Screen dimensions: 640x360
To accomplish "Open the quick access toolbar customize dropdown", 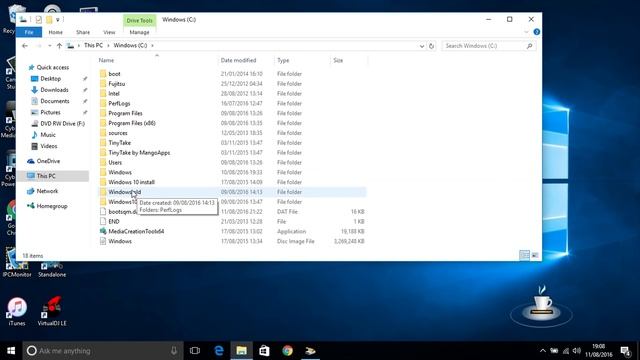I will point(58,20).
